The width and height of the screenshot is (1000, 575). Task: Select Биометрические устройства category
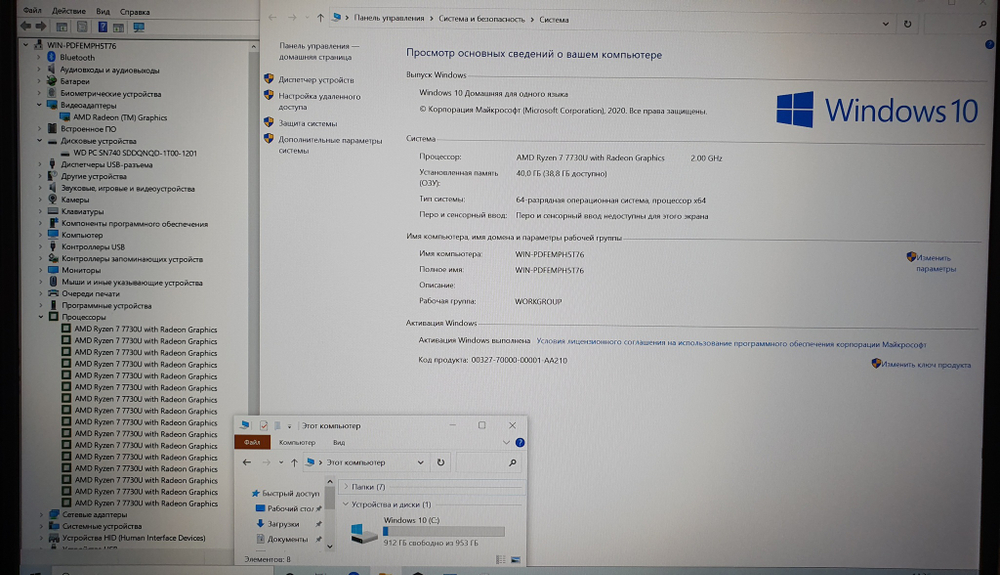(110, 94)
